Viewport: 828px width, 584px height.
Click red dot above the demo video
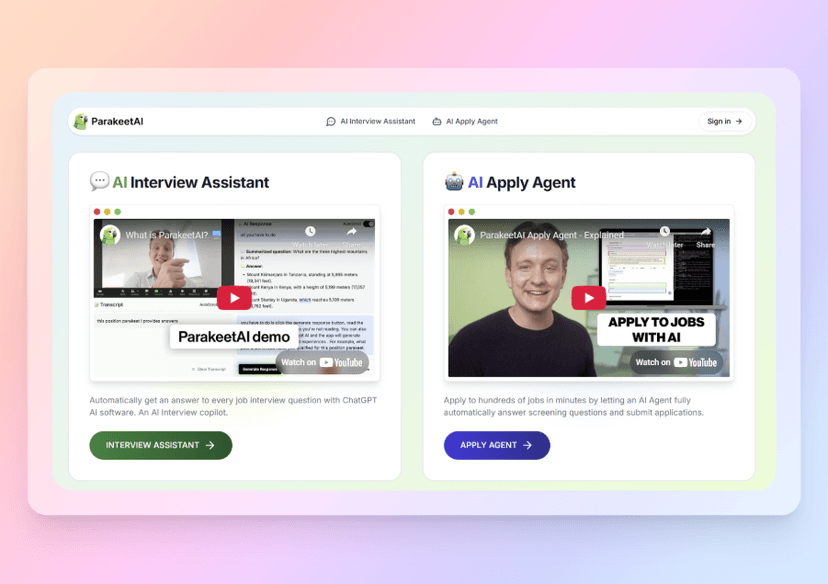[x=97, y=212]
